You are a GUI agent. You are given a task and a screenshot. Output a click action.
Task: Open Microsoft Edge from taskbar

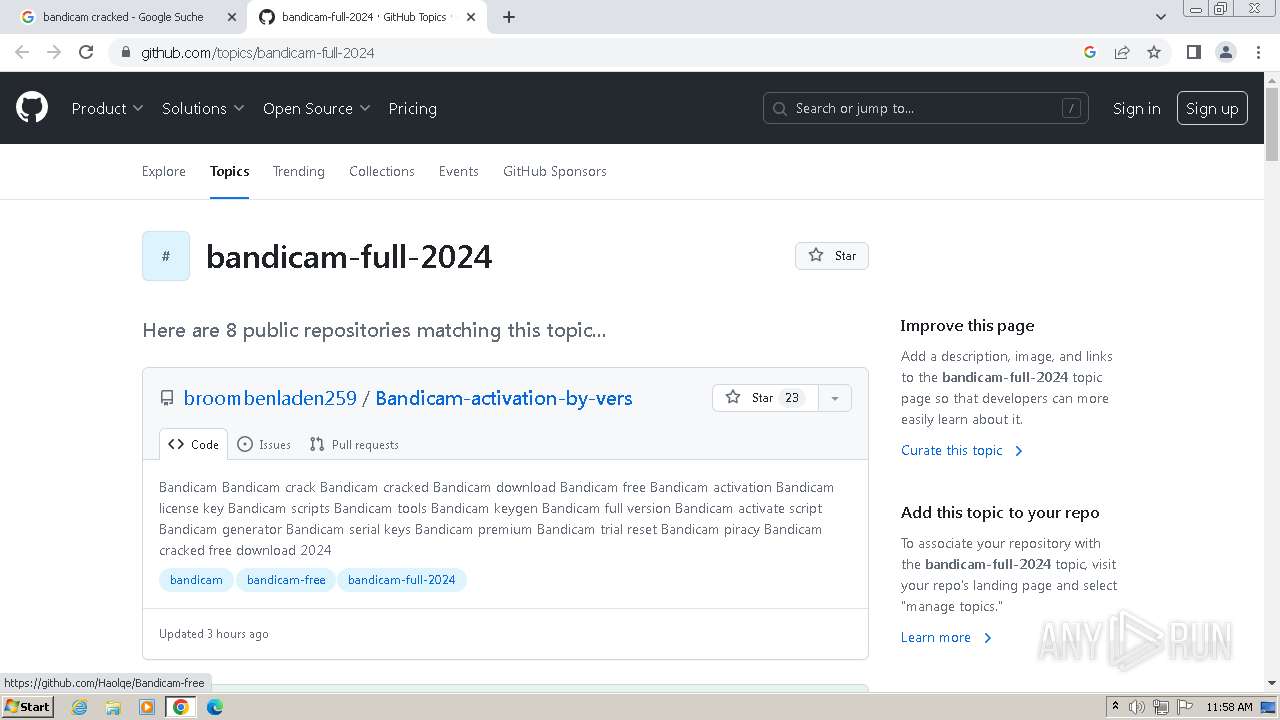214,707
